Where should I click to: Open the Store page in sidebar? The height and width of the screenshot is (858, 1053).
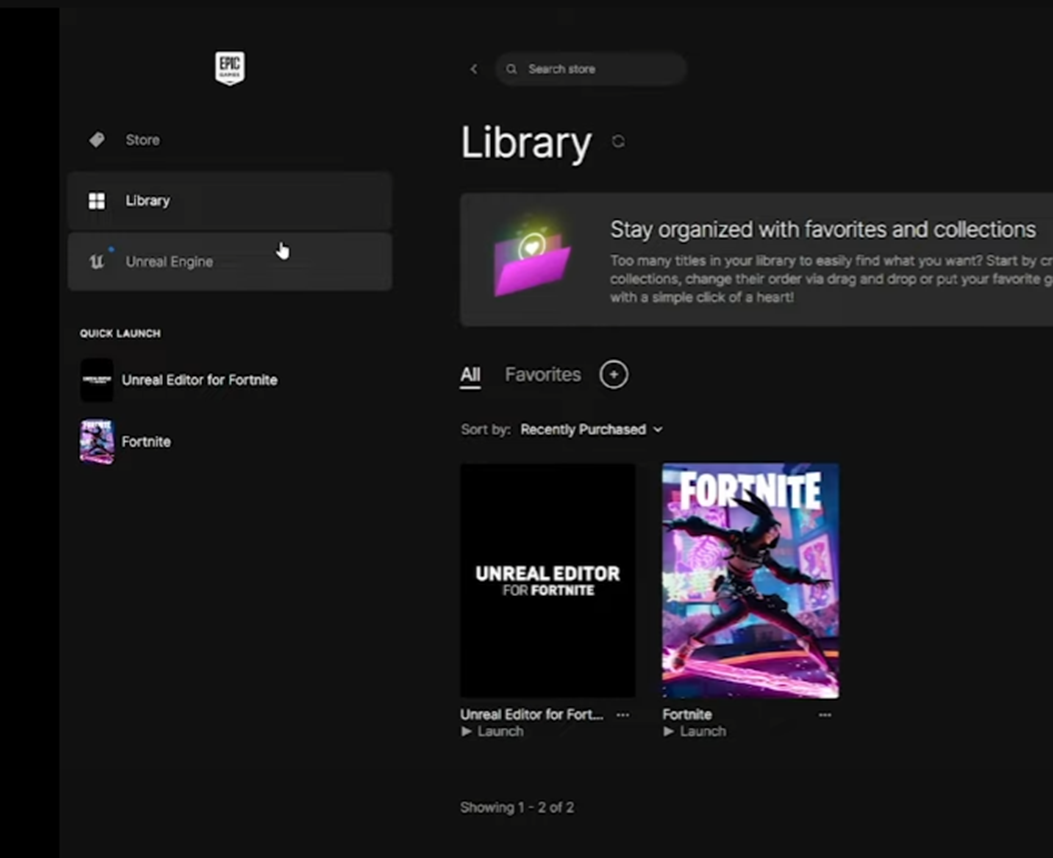[x=230, y=140]
